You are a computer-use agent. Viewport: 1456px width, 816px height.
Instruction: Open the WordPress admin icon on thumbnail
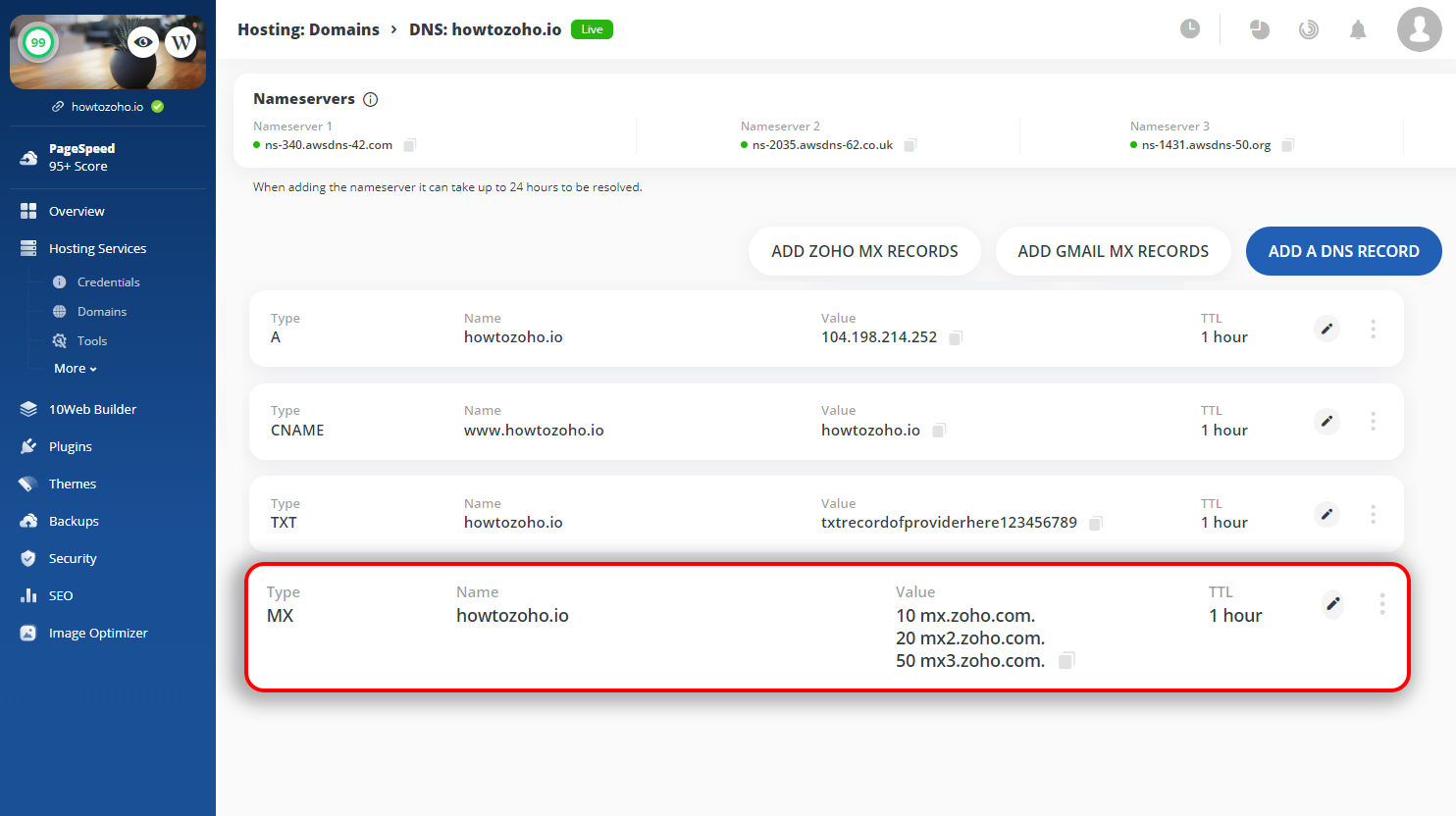(181, 42)
